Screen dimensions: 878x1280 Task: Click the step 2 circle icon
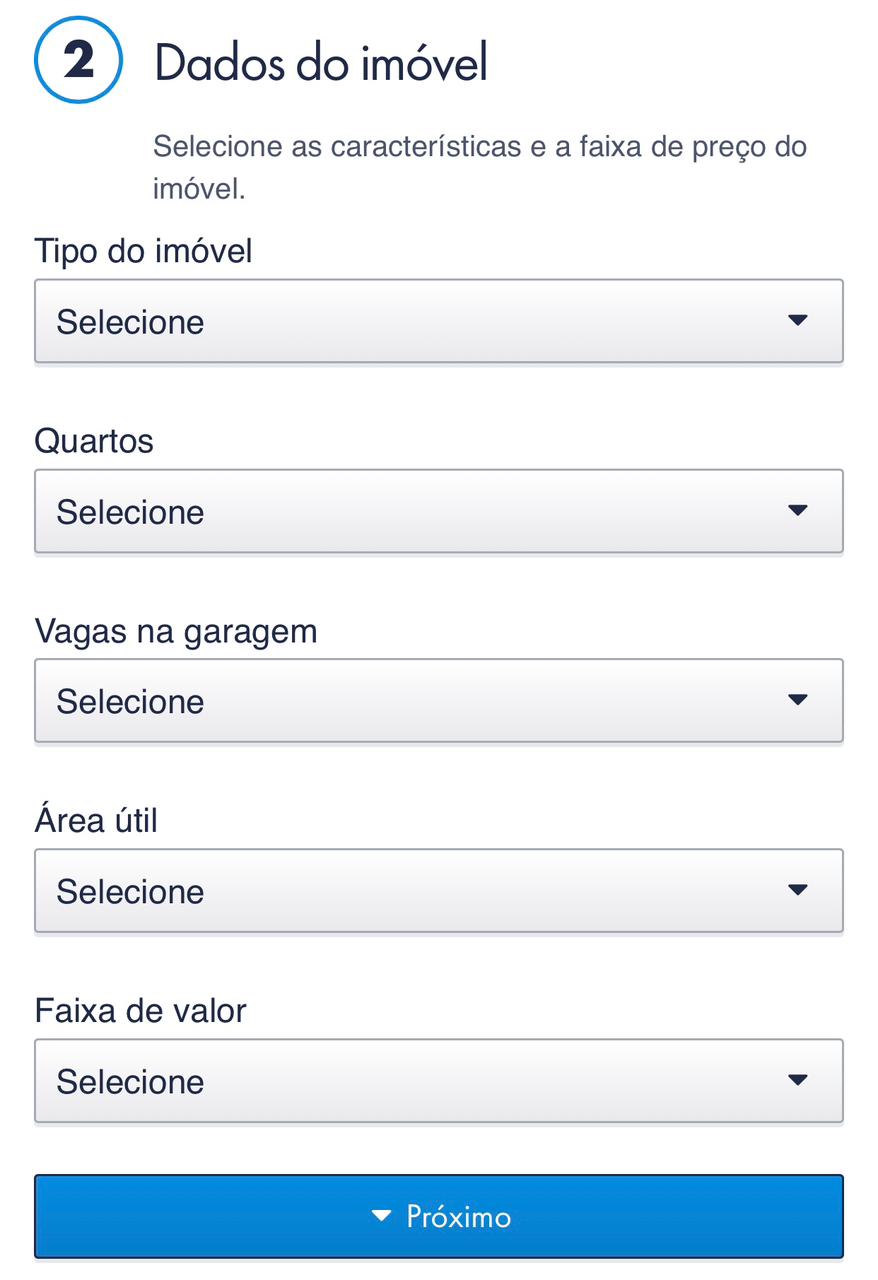click(x=78, y=62)
